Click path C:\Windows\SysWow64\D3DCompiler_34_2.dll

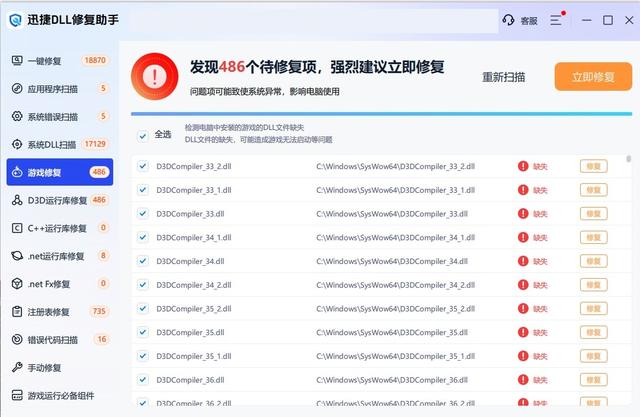coord(395,285)
